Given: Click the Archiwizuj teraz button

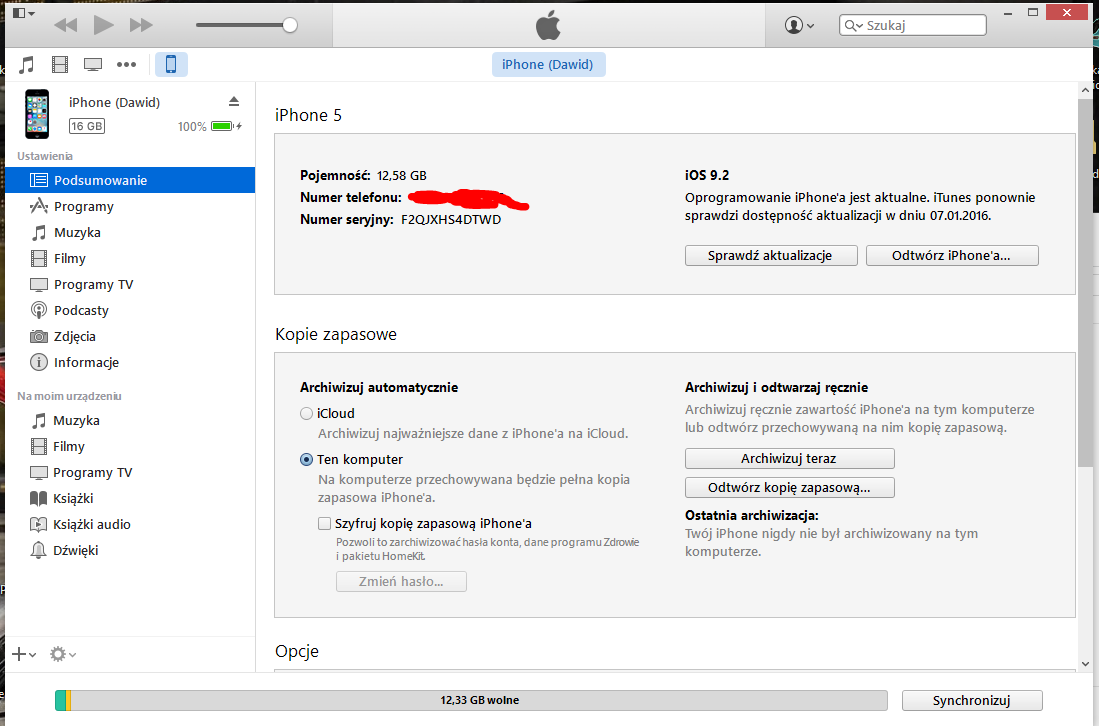Looking at the screenshot, I should pyautogui.click(x=789, y=458).
